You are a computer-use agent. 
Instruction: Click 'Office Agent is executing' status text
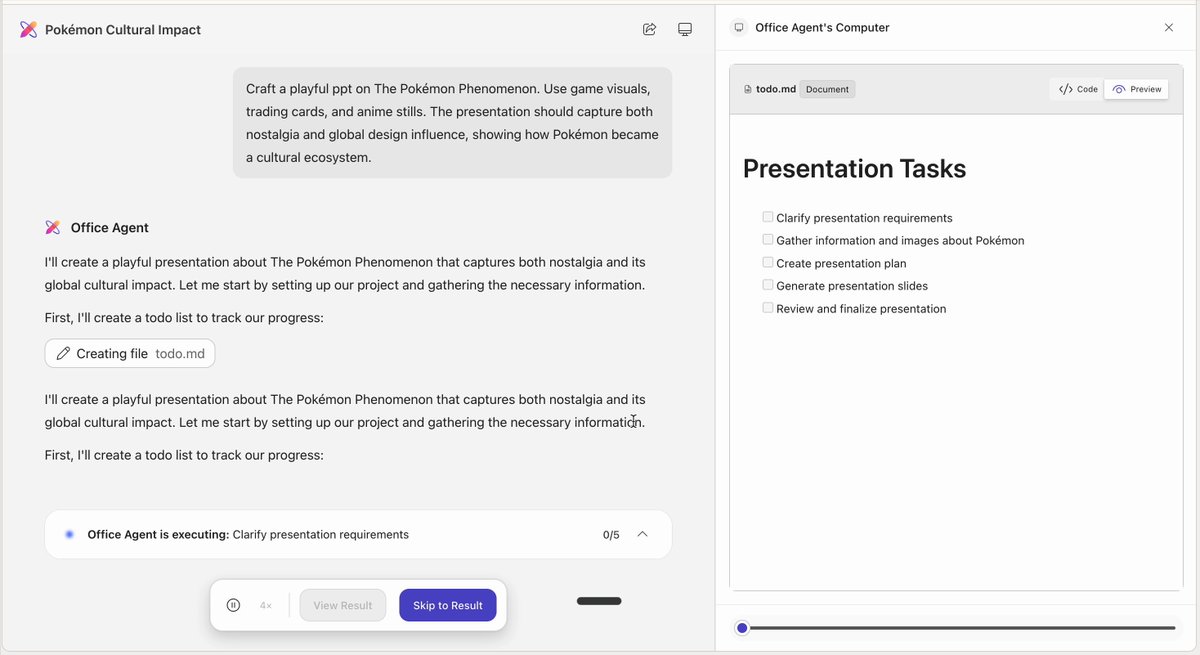pos(158,535)
